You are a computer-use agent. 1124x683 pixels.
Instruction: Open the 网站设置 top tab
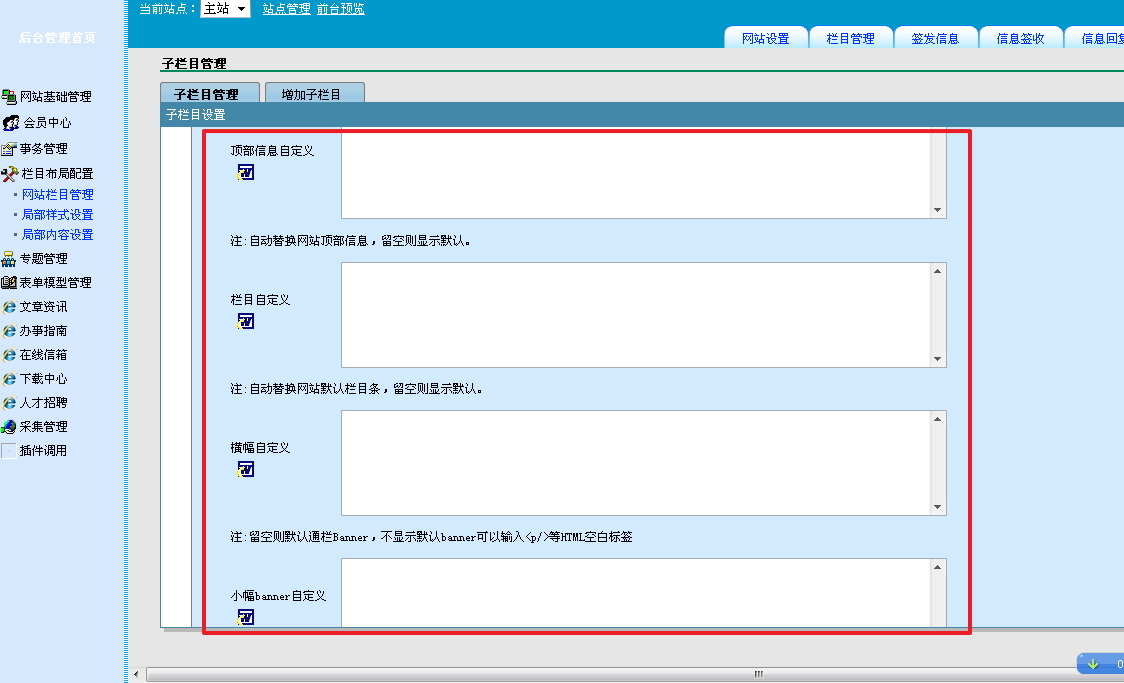point(765,38)
